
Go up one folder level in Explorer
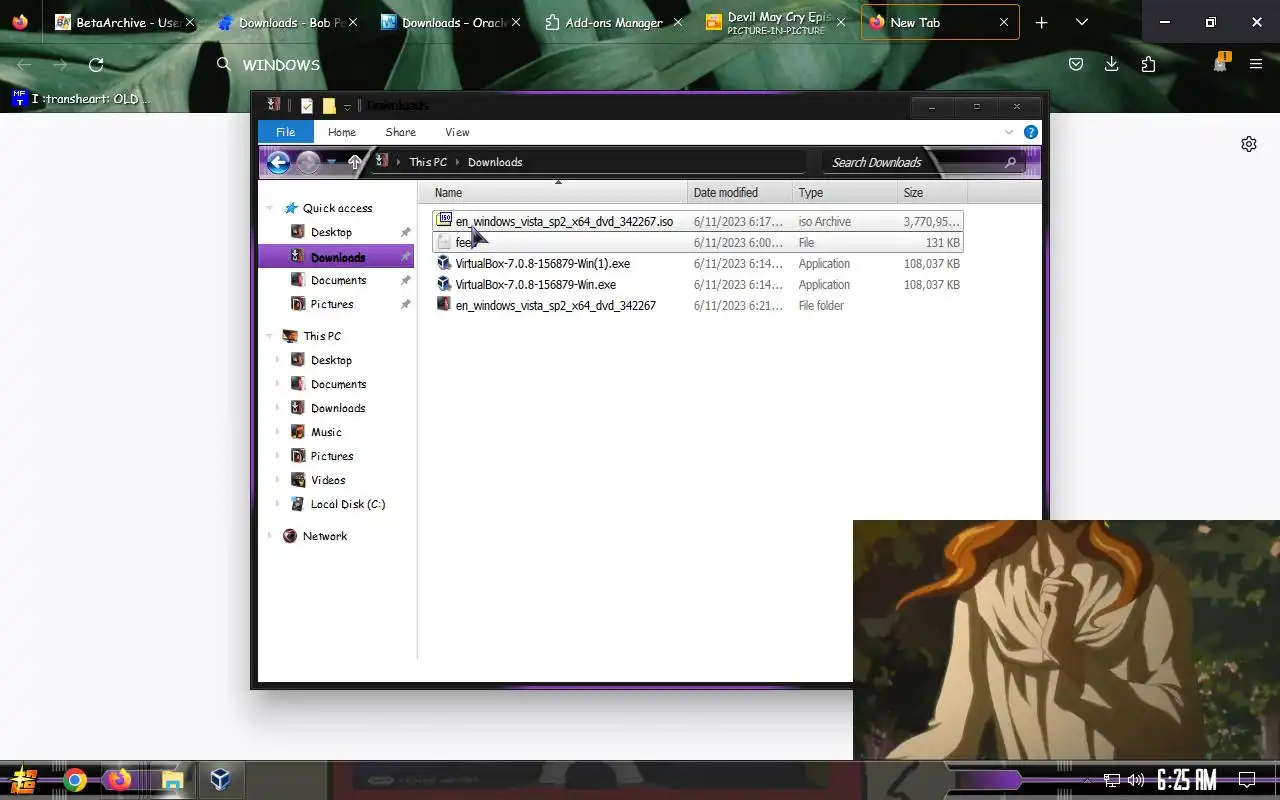[x=354, y=162]
